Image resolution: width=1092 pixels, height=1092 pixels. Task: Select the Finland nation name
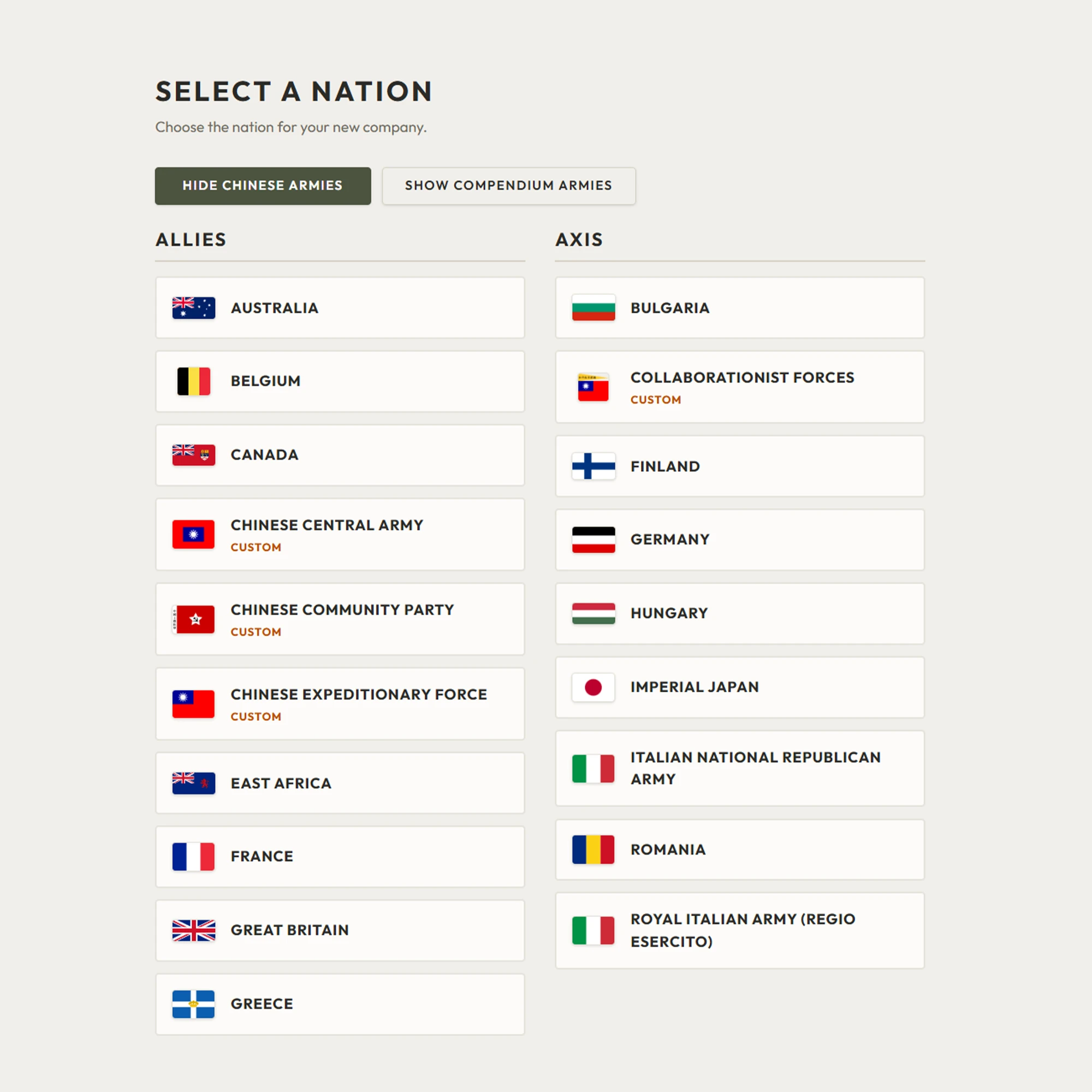[x=666, y=466]
